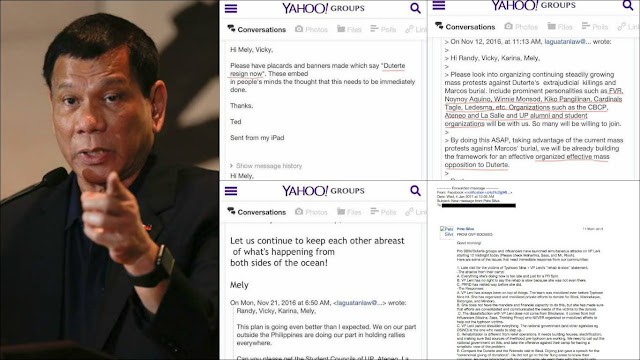The height and width of the screenshot is (360, 640).
Task: Select Conversations tab in top-left panel
Action: [257, 29]
